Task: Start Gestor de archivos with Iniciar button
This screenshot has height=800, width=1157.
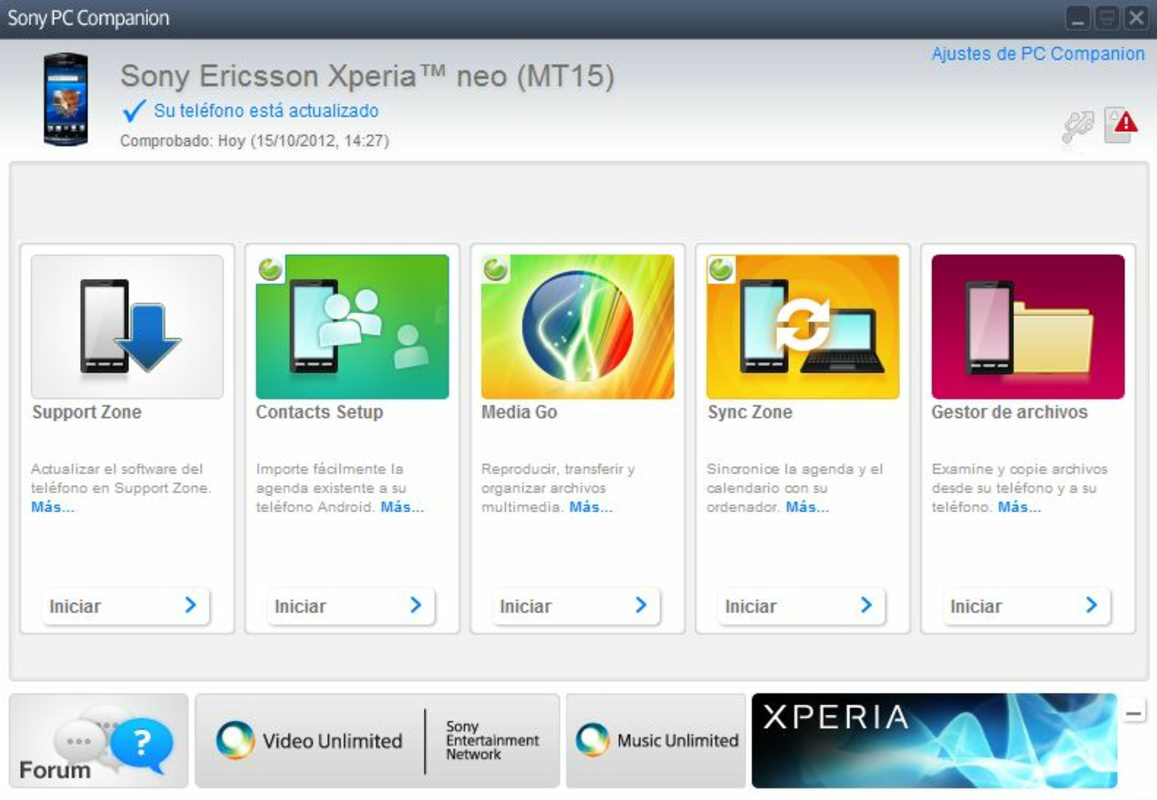Action: pos(1026,606)
